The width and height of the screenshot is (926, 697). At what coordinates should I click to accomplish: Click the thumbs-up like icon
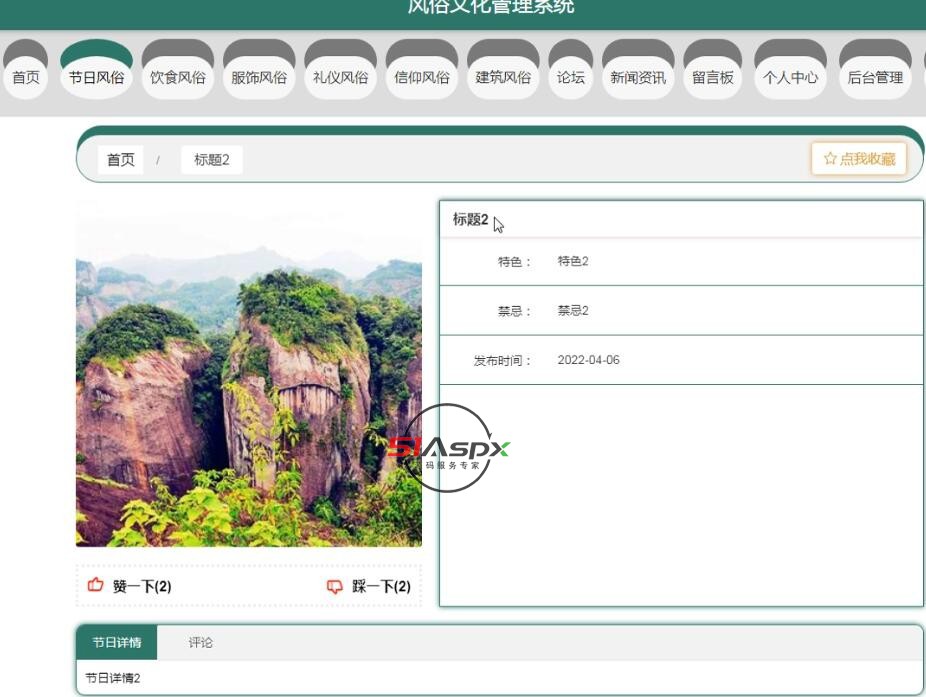pos(96,585)
